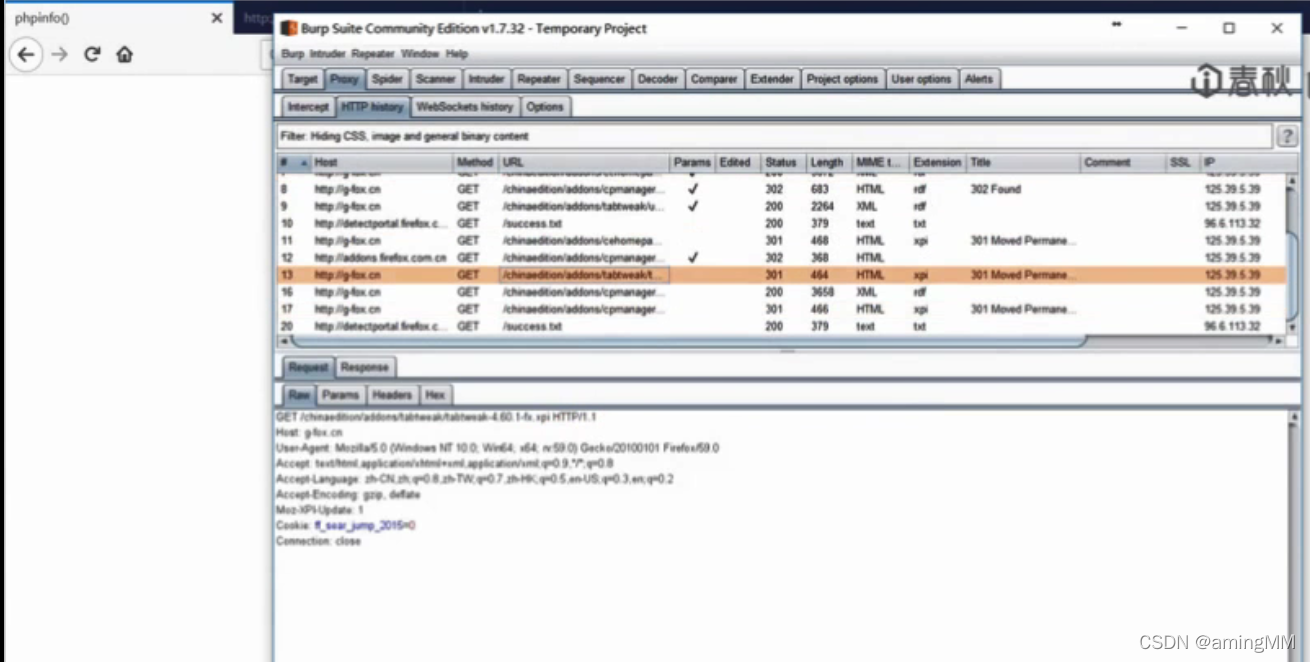
Task: Show the Response message tab
Action: click(x=364, y=367)
